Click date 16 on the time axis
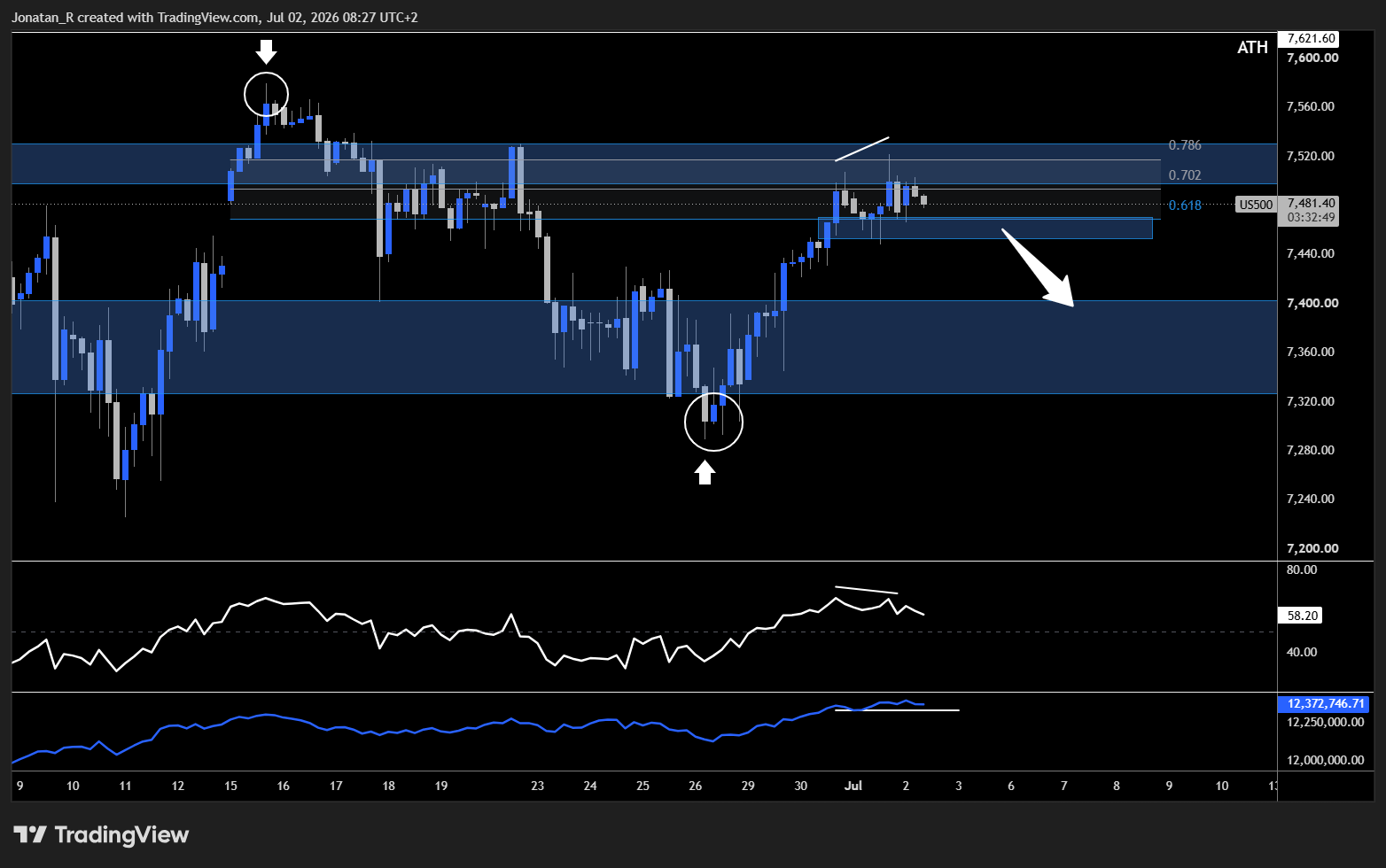 point(283,786)
